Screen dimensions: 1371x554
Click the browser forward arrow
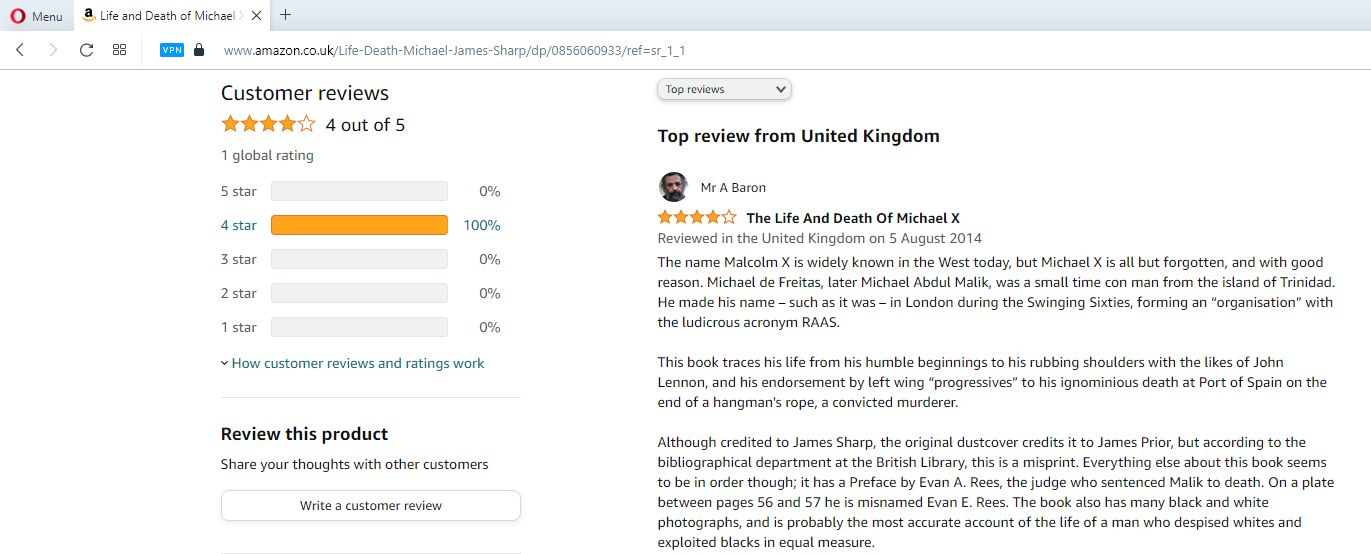[x=53, y=50]
